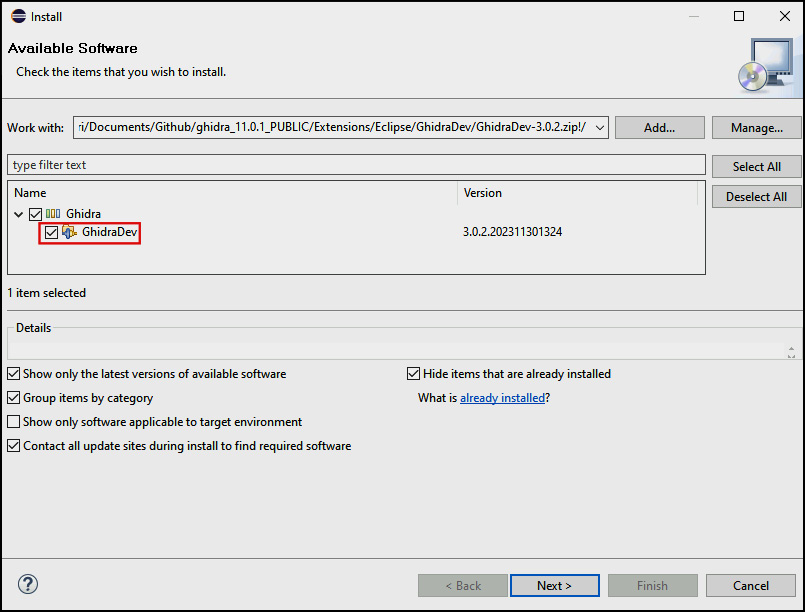
Task: Toggle Group items by category checkbox
Action: [14, 398]
